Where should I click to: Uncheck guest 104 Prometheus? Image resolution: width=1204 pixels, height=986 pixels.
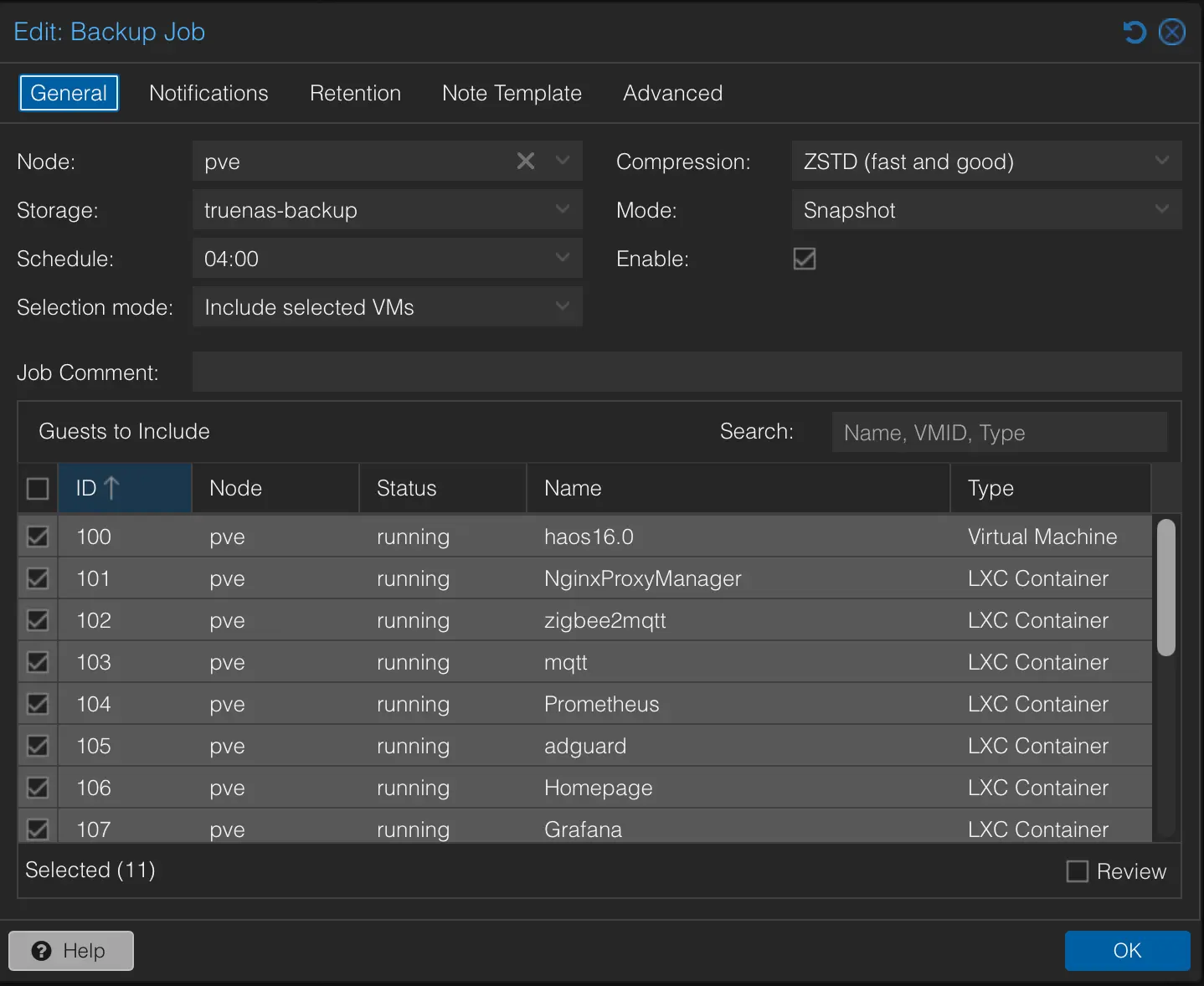[x=38, y=704]
